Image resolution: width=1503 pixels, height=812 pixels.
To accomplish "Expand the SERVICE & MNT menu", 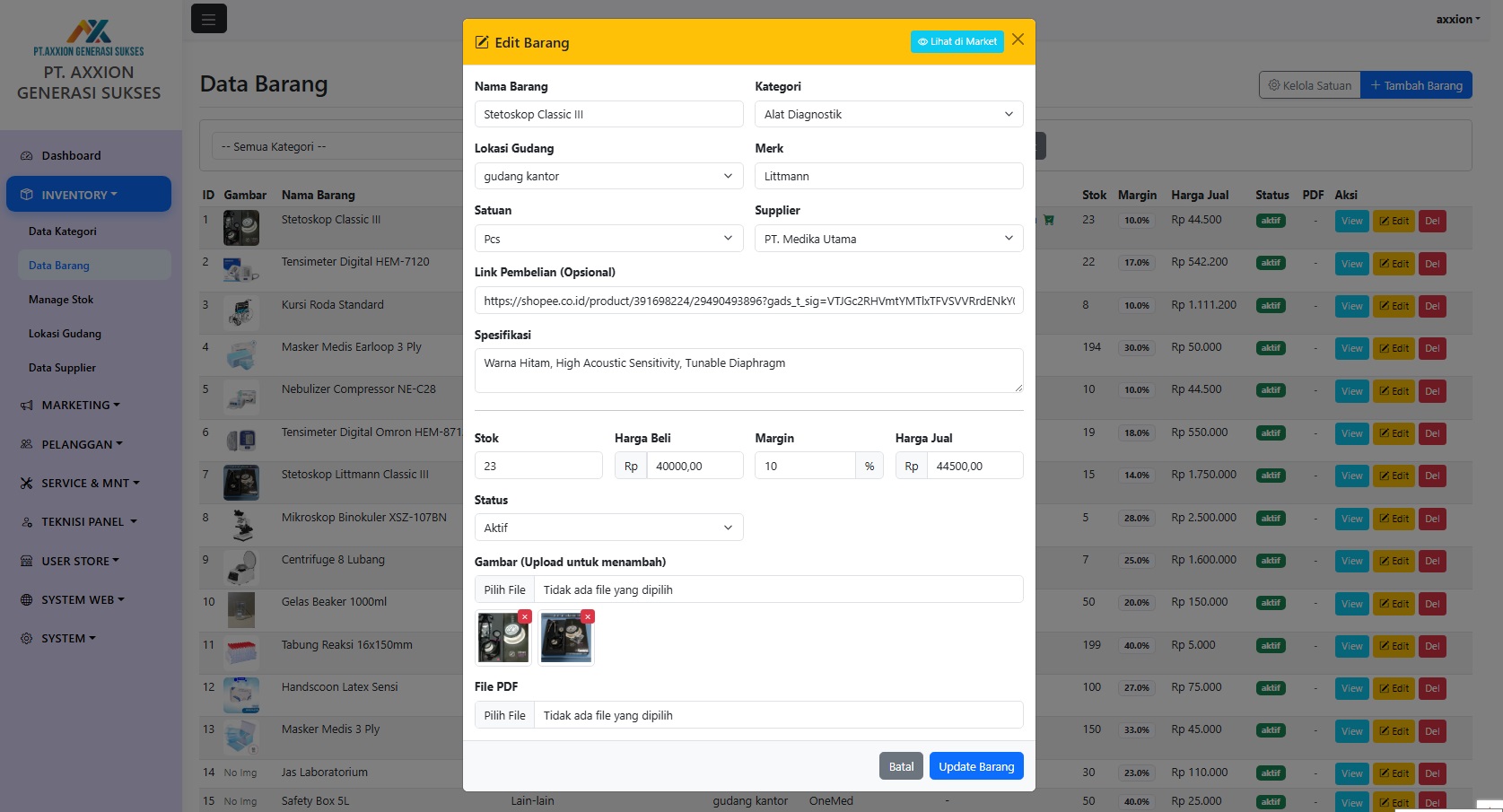I will pos(89,483).
